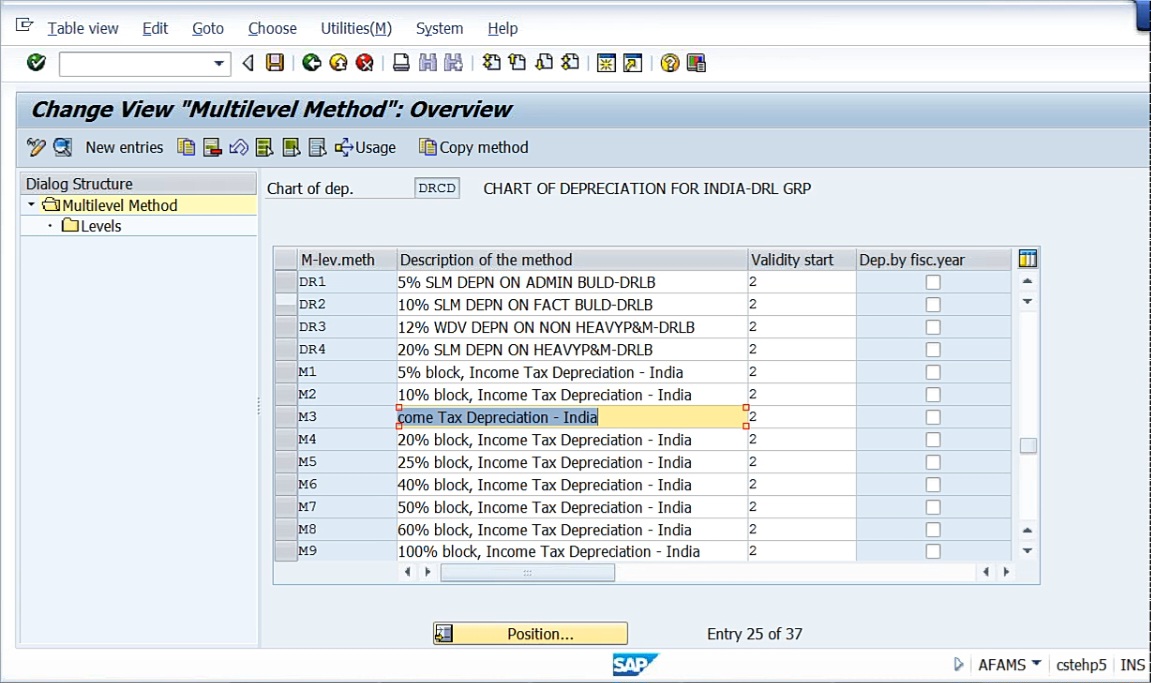Toggle Display/Change pencil-glasses icon
This screenshot has width=1151, height=683.
[x=36, y=148]
